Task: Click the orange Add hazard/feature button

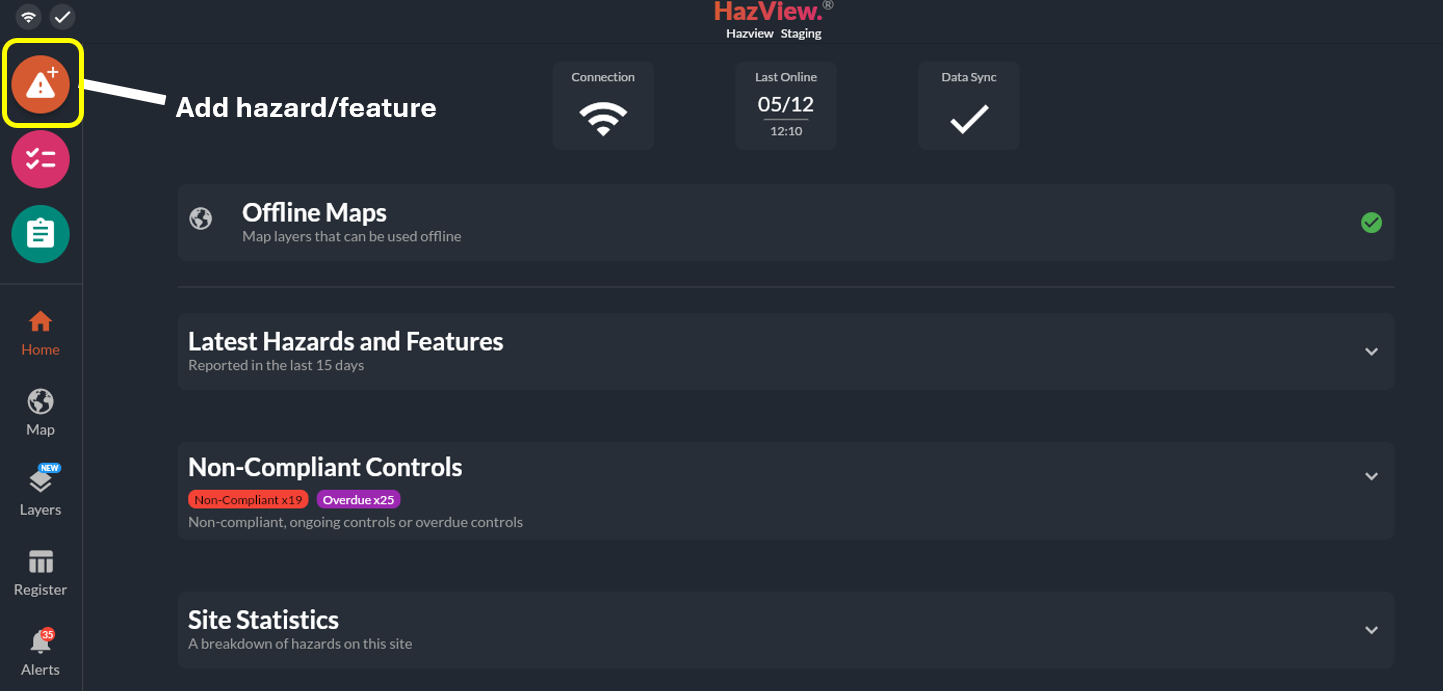Action: 41,85
